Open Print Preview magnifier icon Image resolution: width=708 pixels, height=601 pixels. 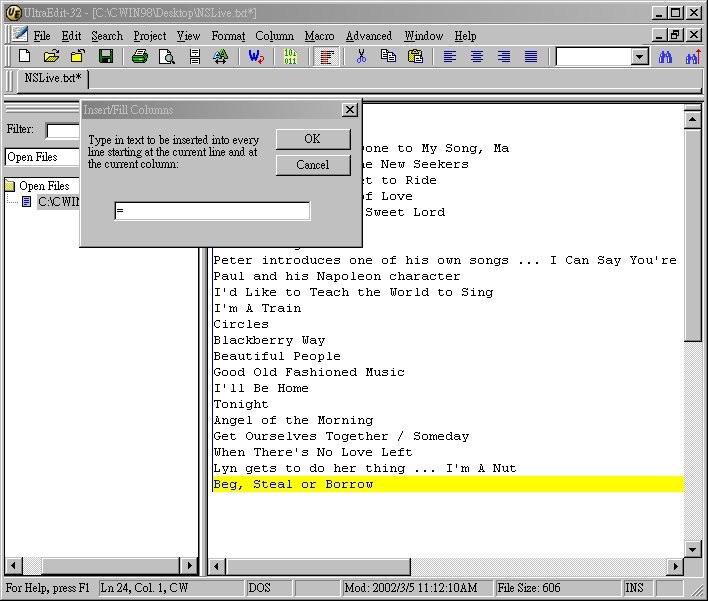pos(167,56)
